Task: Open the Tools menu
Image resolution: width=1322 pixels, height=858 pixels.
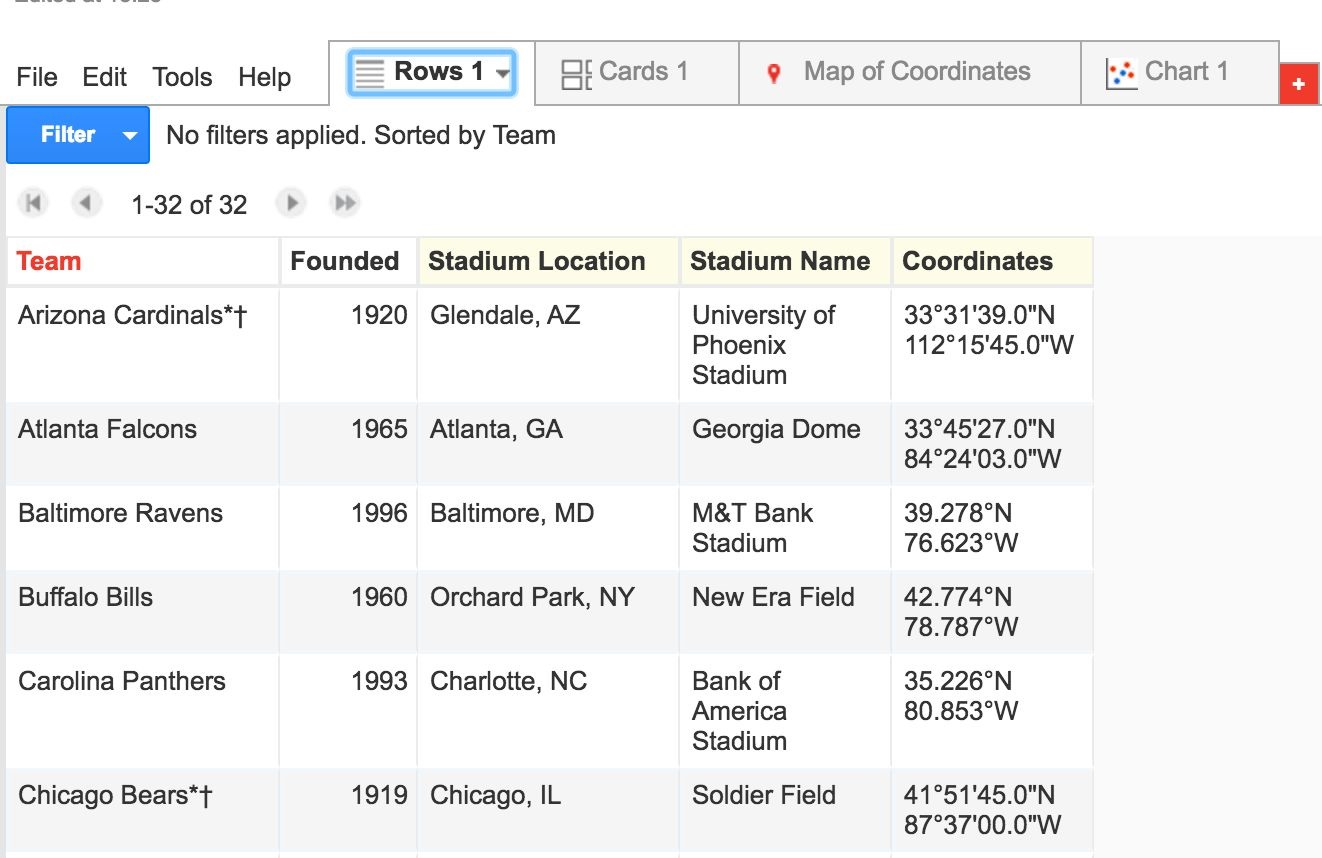Action: click(x=182, y=77)
